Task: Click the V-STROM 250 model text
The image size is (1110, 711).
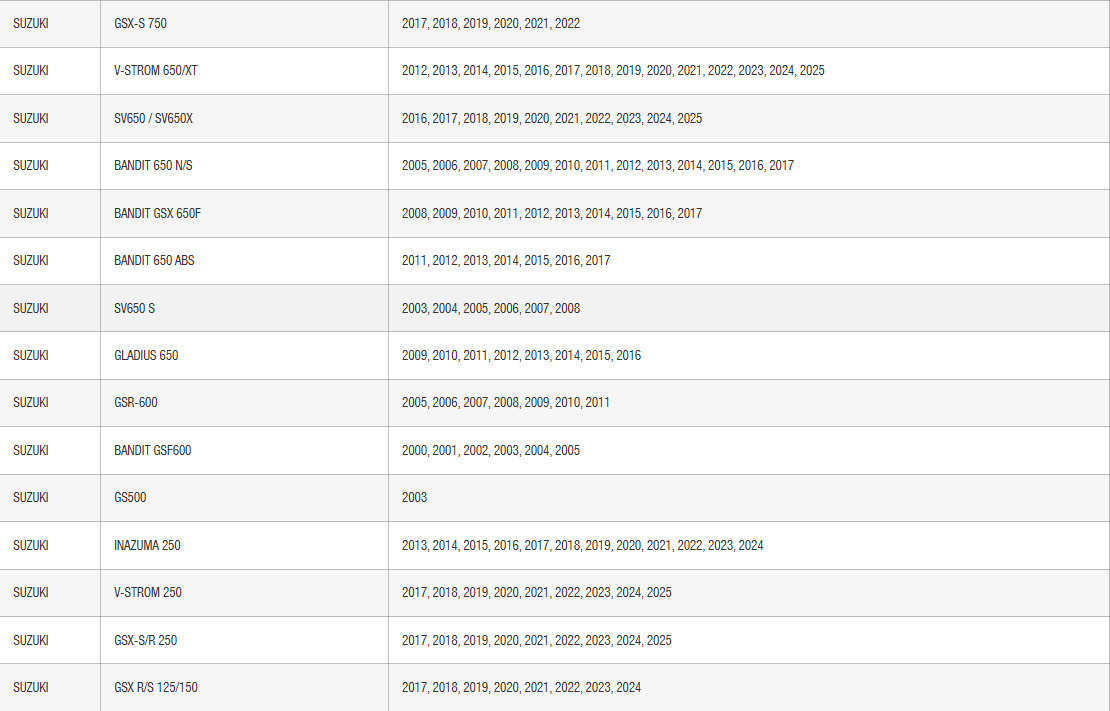Action: pos(148,592)
